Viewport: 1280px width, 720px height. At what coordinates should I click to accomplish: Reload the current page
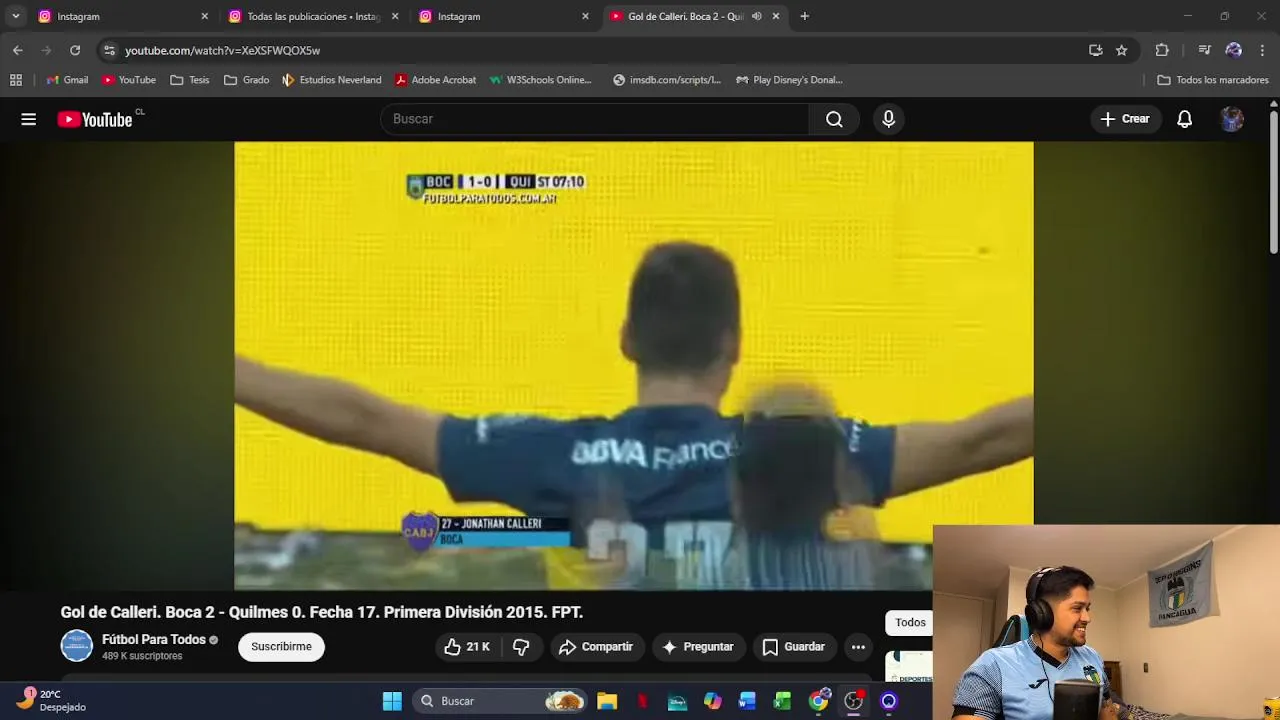(x=75, y=50)
